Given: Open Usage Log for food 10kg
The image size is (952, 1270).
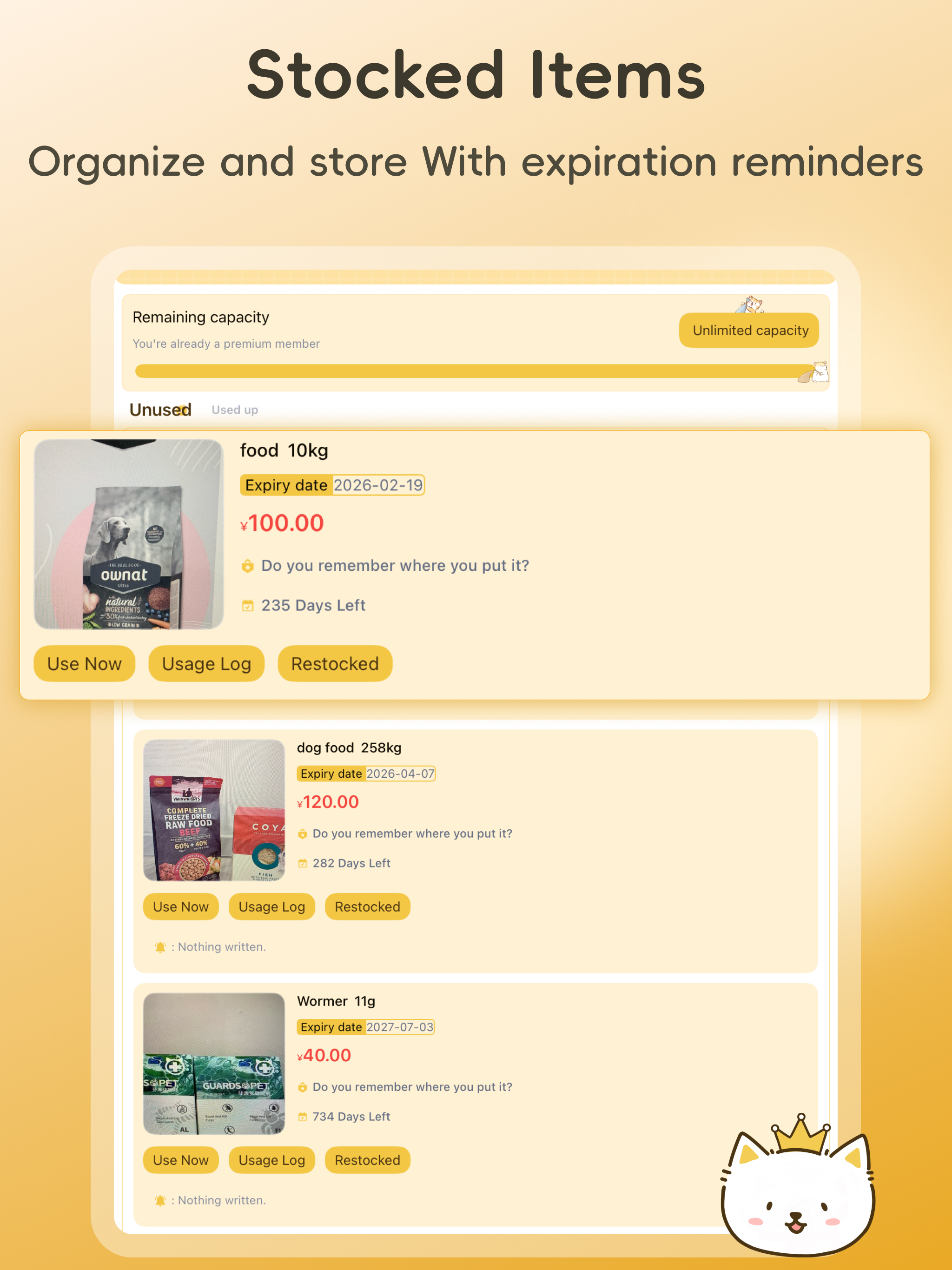Looking at the screenshot, I should (x=207, y=664).
